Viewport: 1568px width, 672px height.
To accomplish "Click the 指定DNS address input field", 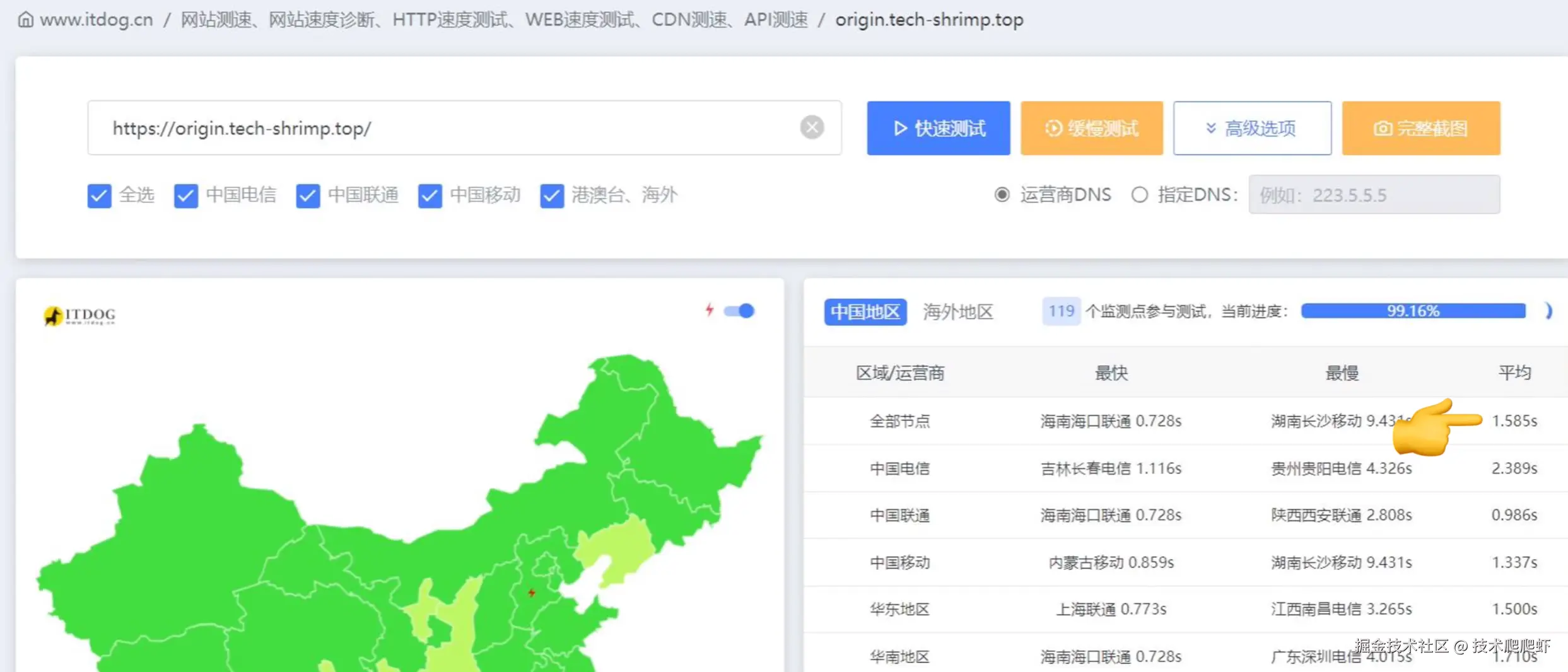I will click(x=1374, y=195).
